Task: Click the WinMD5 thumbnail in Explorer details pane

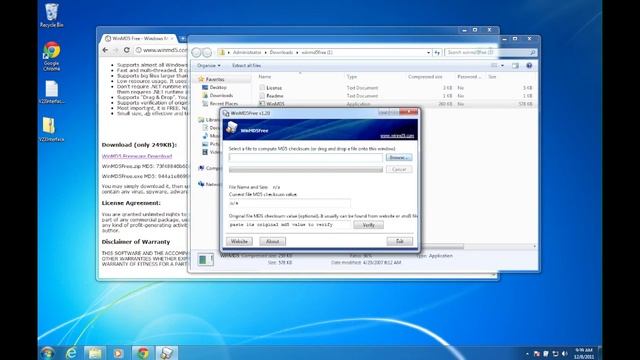Action: tap(205, 260)
